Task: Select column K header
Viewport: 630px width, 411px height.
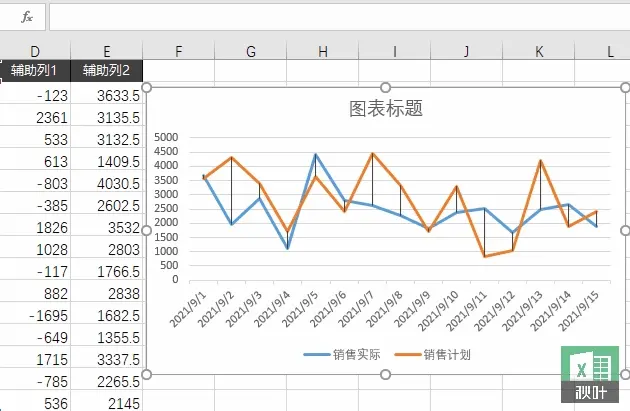Action: (538, 51)
